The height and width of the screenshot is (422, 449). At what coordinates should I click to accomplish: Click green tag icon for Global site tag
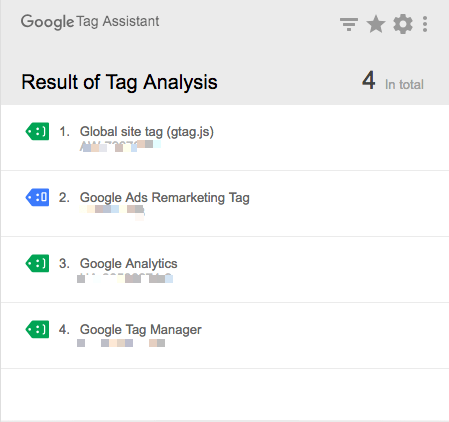point(37,131)
